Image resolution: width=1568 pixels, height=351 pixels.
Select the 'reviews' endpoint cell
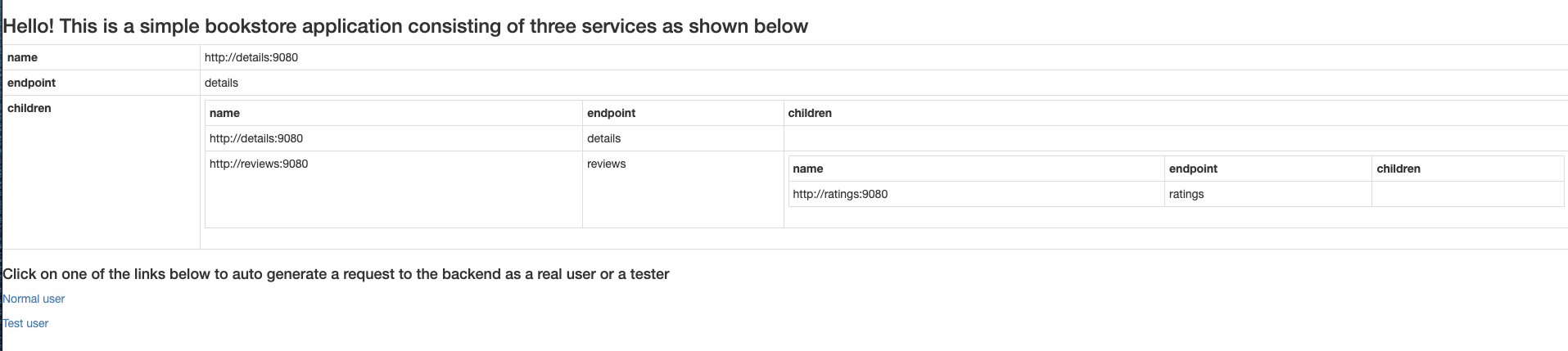[x=683, y=189]
